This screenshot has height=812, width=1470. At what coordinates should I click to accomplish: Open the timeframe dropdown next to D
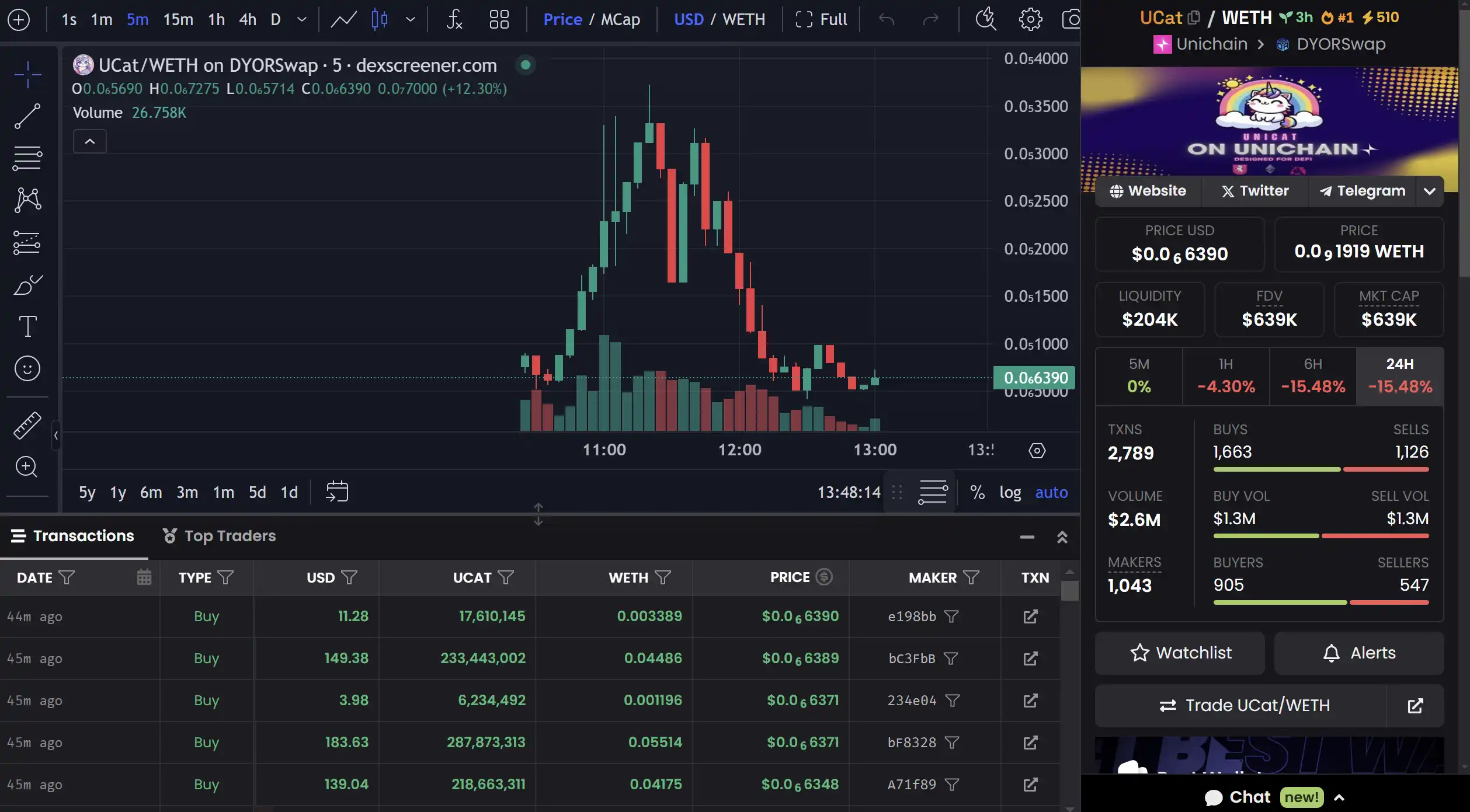pos(301,19)
